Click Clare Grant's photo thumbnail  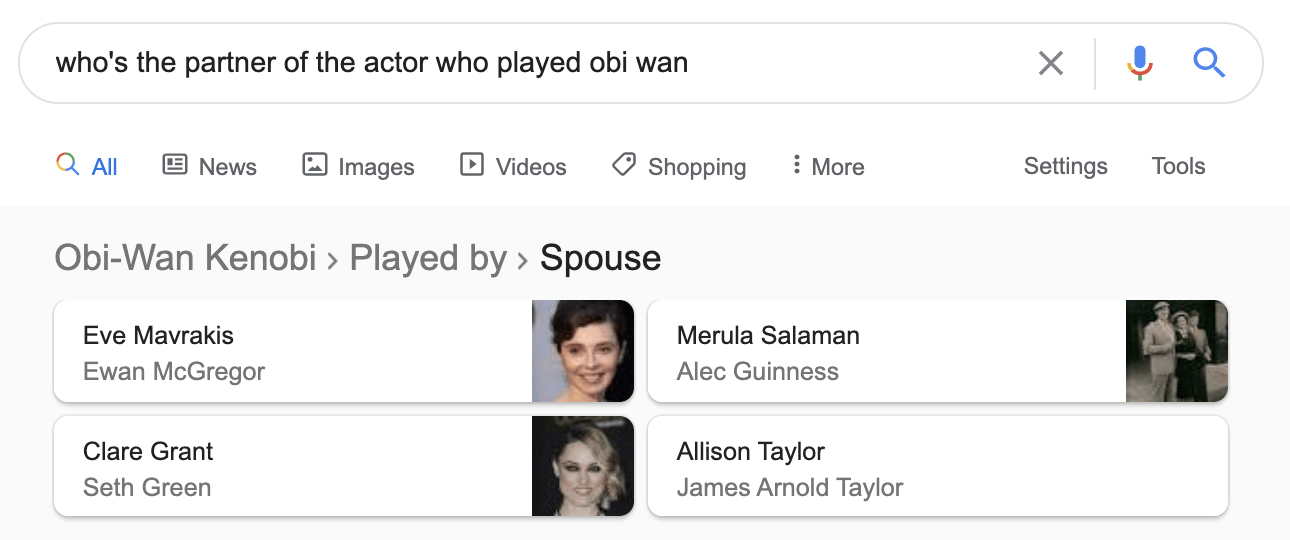[583, 467]
